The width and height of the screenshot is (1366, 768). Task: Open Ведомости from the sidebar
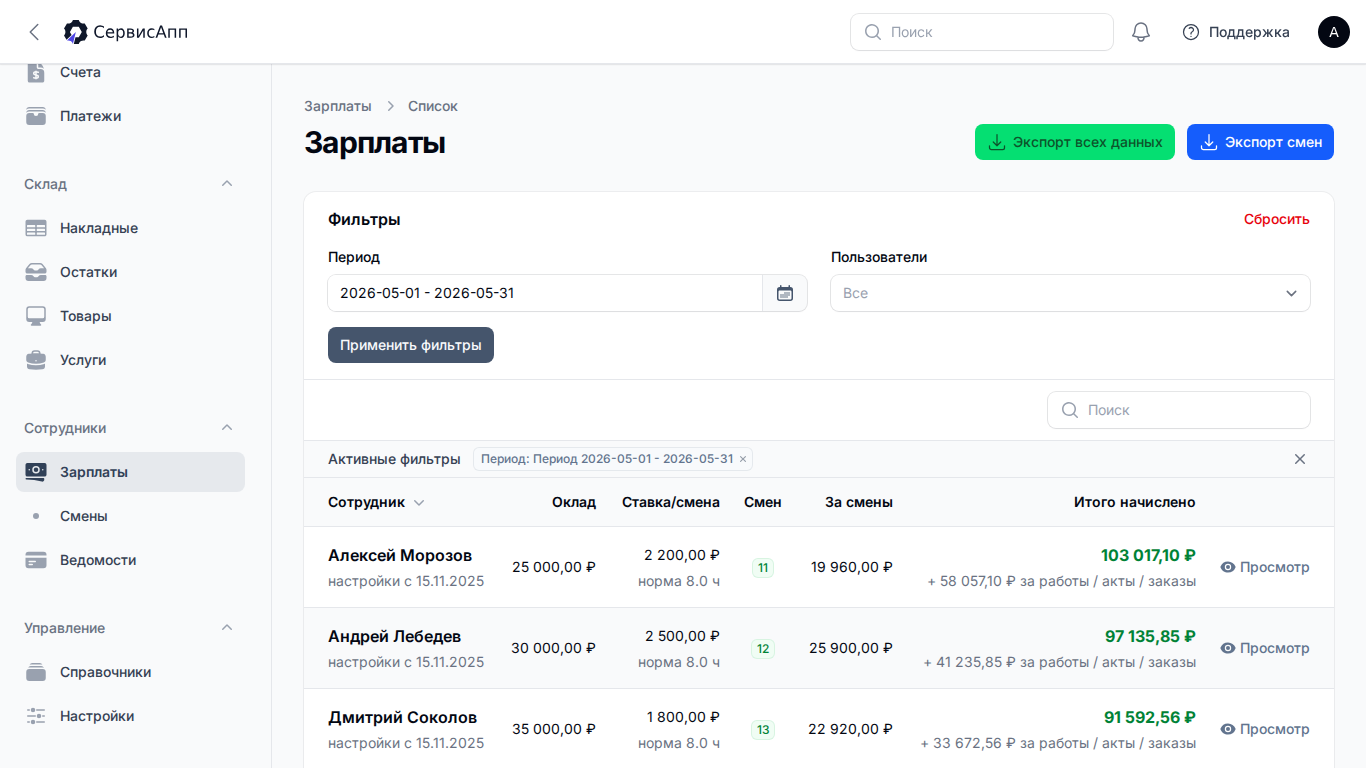coord(130,560)
